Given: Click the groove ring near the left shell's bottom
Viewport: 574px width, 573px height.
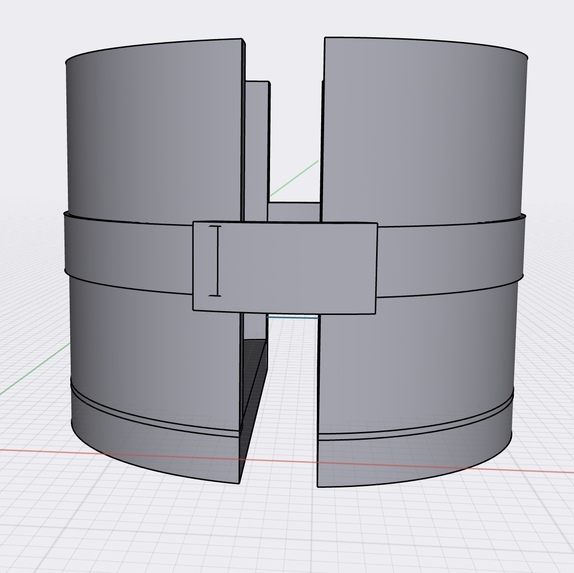Looking at the screenshot, I should coord(155,416).
